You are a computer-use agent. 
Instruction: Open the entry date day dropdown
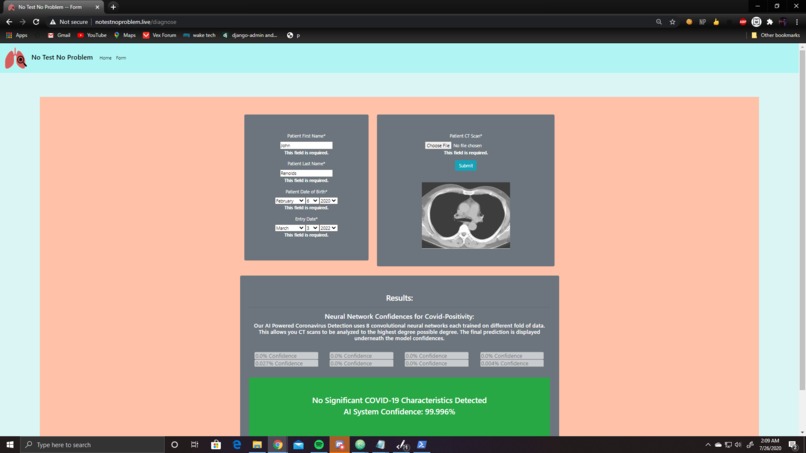click(x=312, y=228)
